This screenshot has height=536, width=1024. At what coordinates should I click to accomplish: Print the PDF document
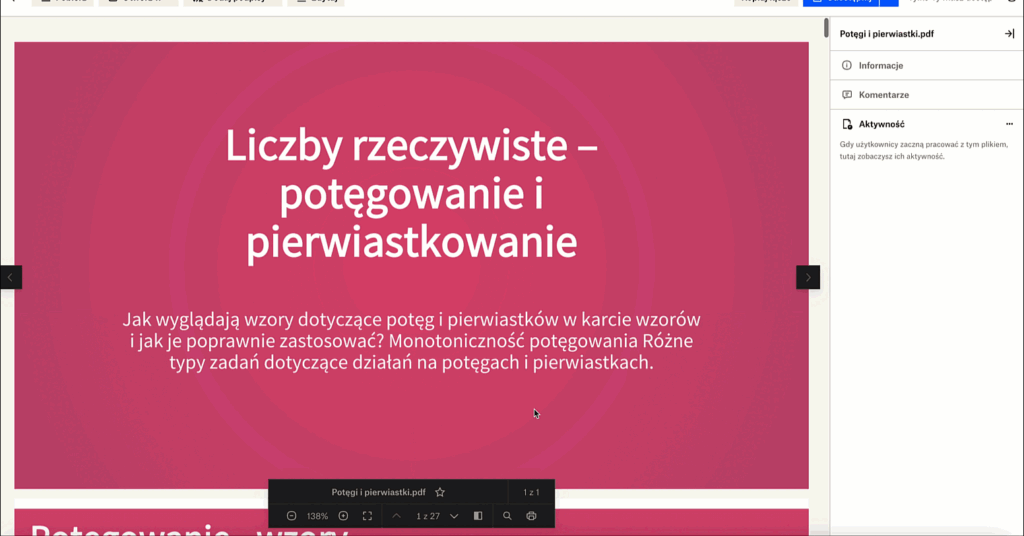[x=531, y=516]
